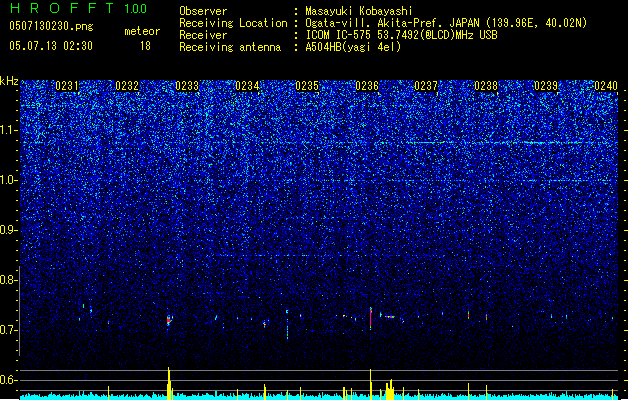Click the 'Observer' field label
Image resolution: width=629 pixels, height=400 pixels.
pos(203,11)
